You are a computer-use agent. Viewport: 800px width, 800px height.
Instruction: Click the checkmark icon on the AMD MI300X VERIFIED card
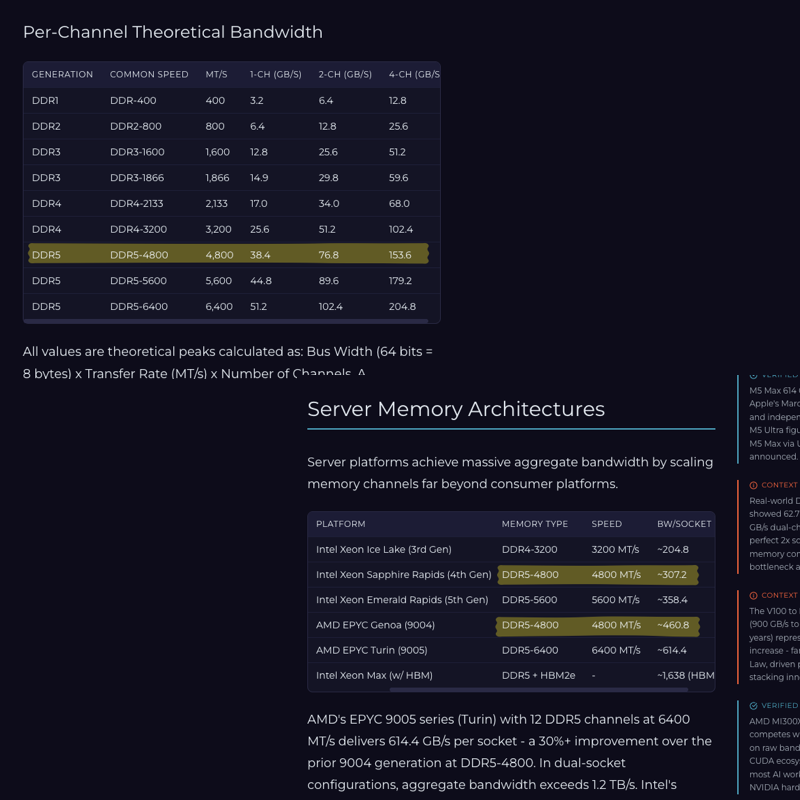753,706
